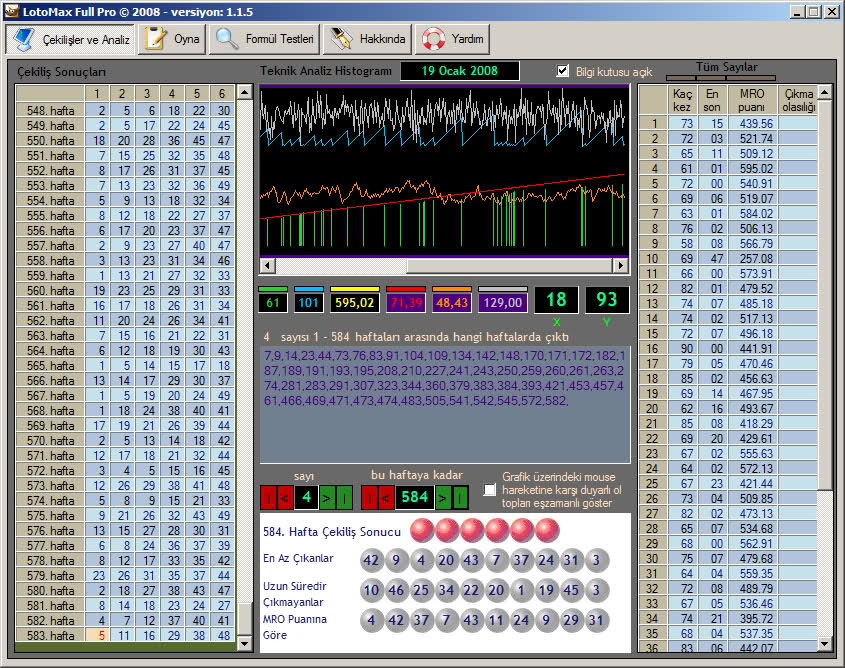Sort by En son column header
Screen dimensions: 845x668
(x=712, y=100)
